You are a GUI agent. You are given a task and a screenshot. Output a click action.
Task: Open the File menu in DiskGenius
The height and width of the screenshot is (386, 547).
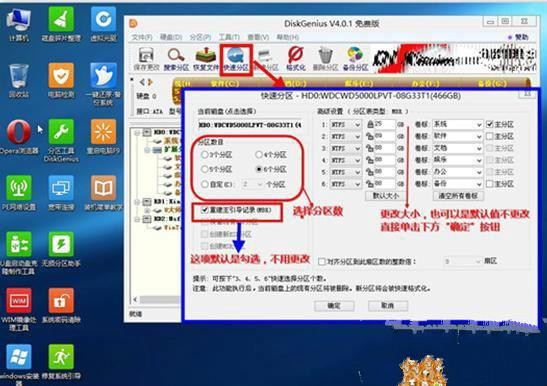[142, 37]
